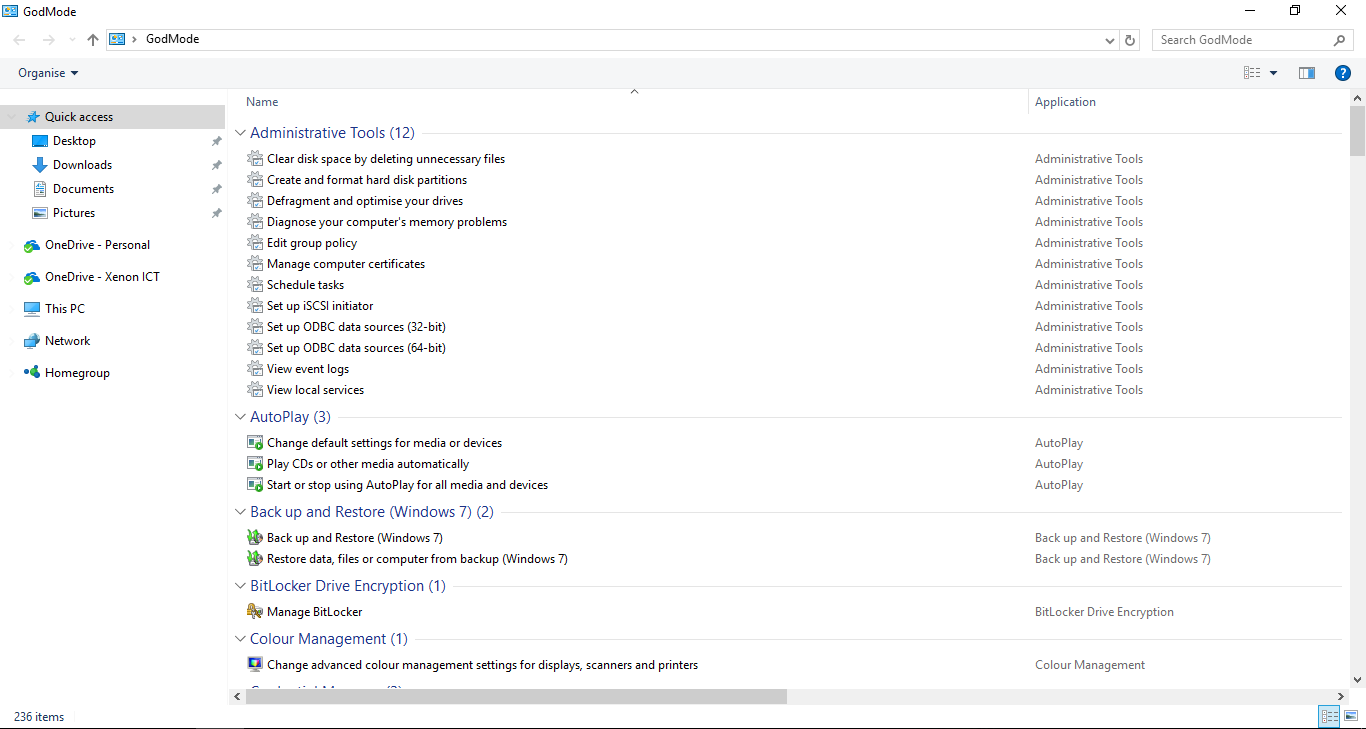Click the Back up and Restore icon
This screenshot has height=729, width=1366.
[x=255, y=538]
